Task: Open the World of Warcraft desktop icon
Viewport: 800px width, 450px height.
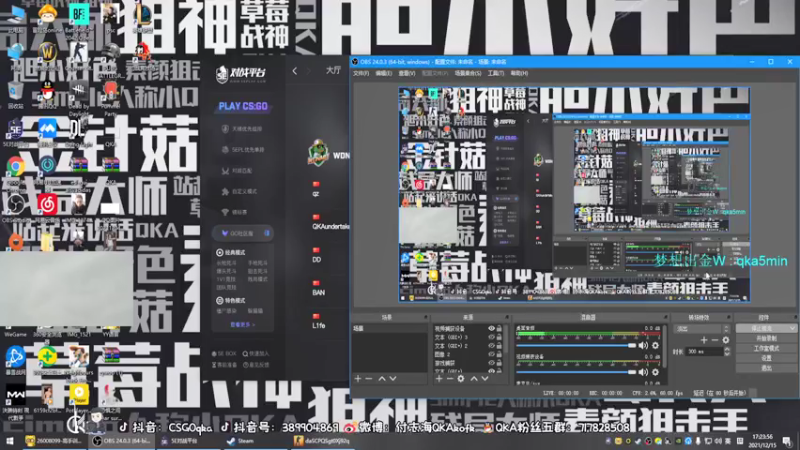Action: (47, 53)
